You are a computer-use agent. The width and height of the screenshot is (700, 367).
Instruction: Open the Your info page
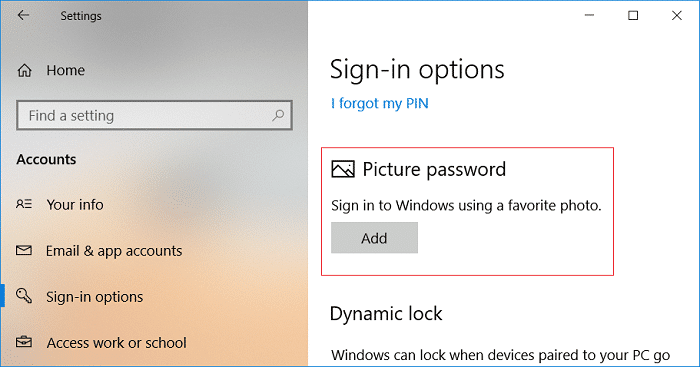[x=75, y=204]
